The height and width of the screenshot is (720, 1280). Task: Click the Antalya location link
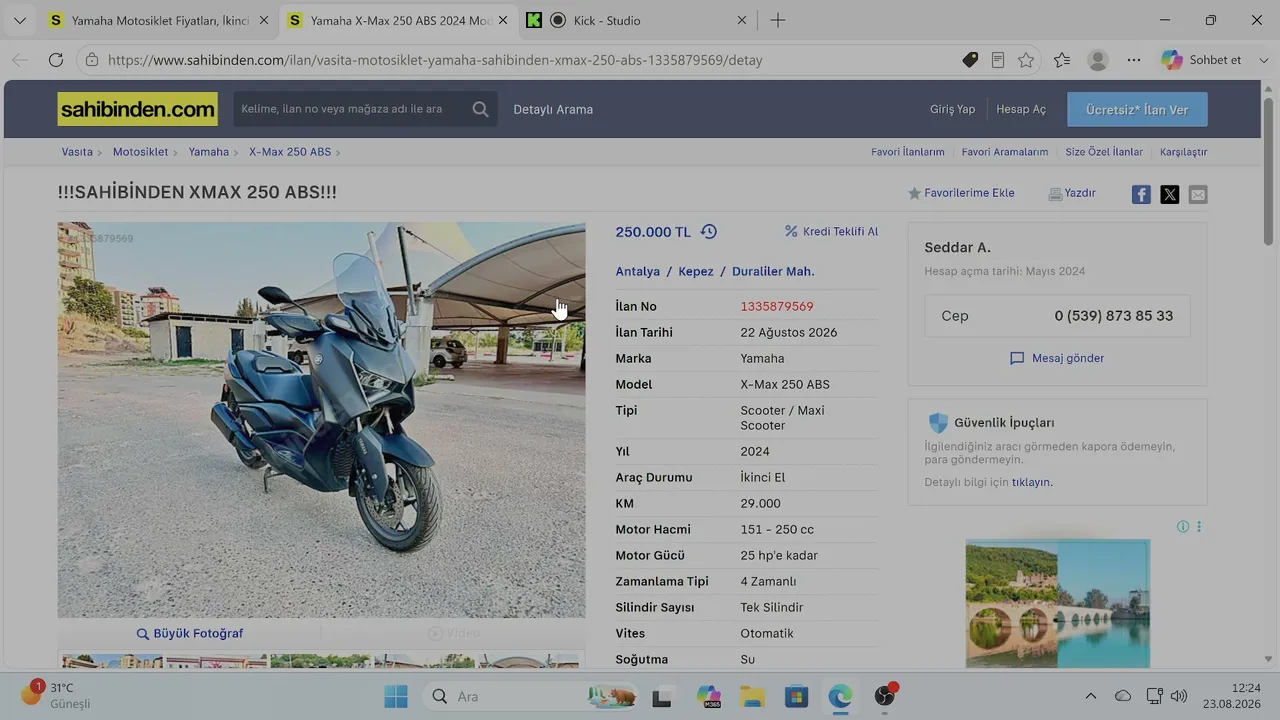click(x=638, y=271)
